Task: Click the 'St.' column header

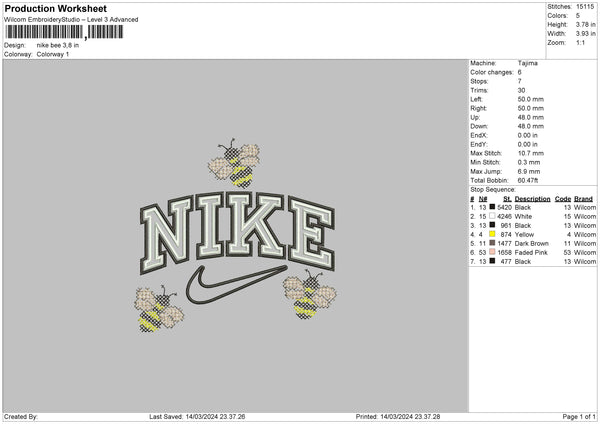Action: (507, 199)
